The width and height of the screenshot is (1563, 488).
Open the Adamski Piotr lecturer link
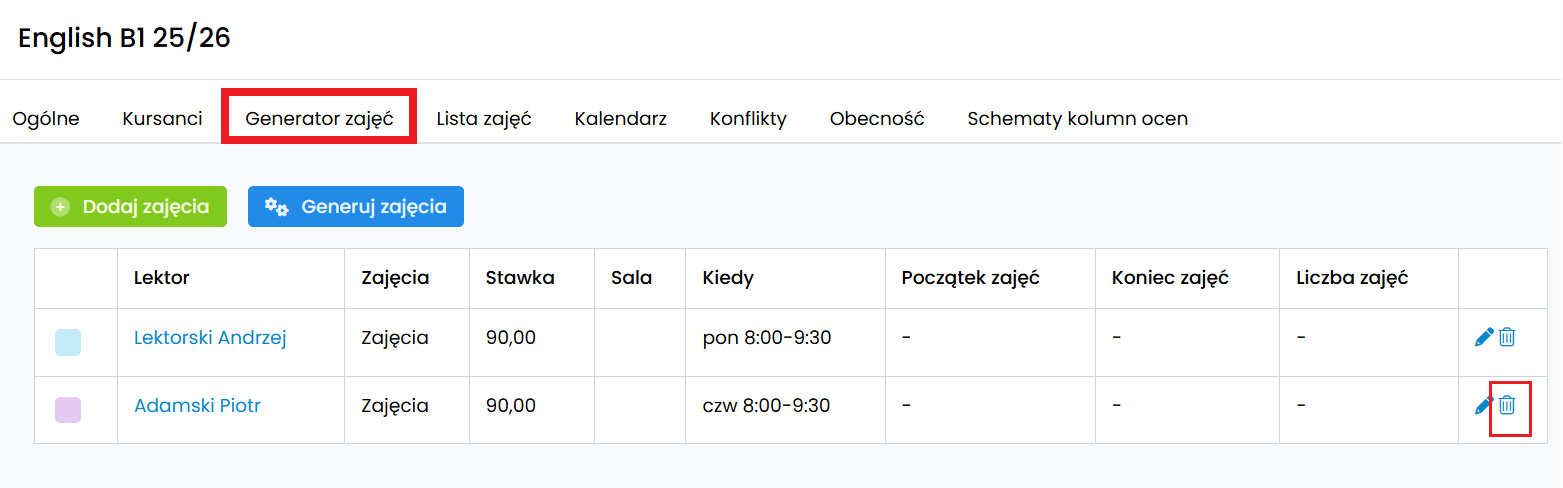pyautogui.click(x=197, y=406)
